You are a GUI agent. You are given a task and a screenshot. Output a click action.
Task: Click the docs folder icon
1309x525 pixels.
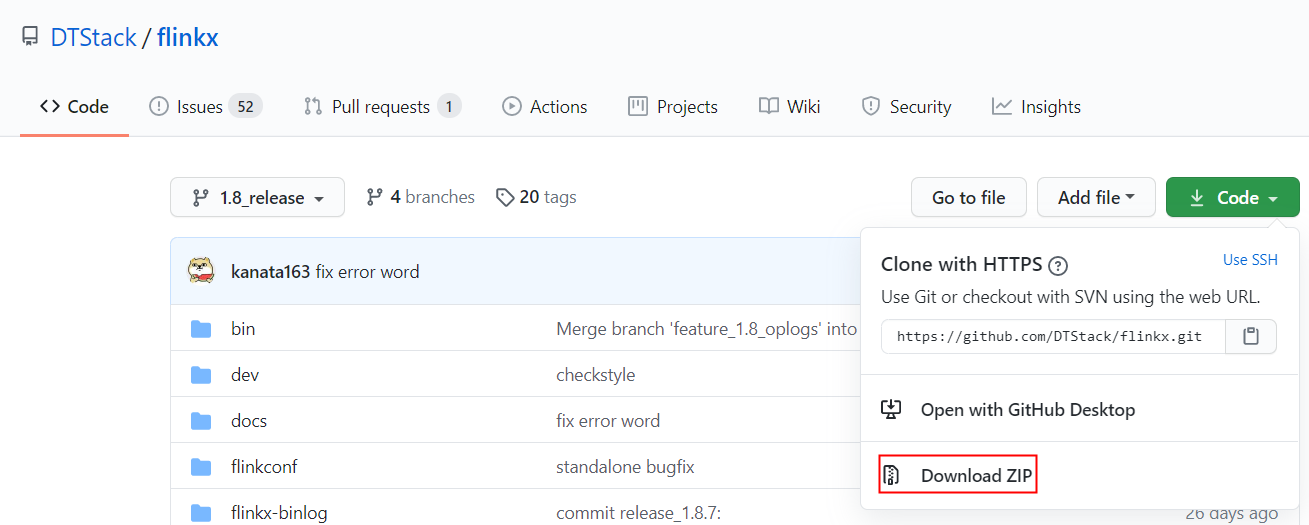tap(202, 421)
